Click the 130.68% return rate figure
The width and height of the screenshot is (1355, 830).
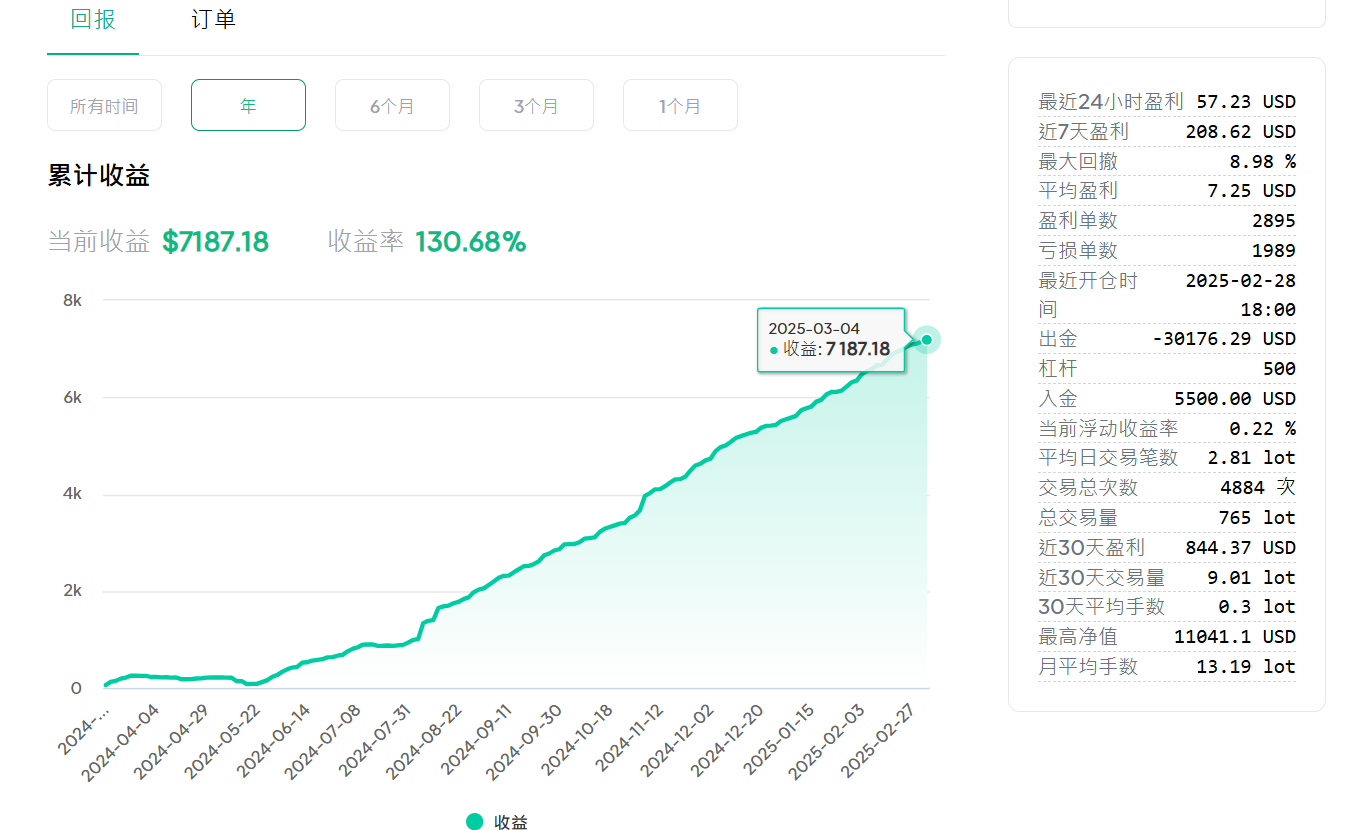point(470,242)
